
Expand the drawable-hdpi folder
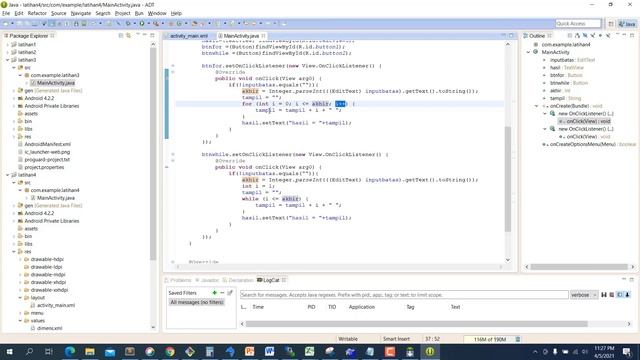[x=20, y=260]
